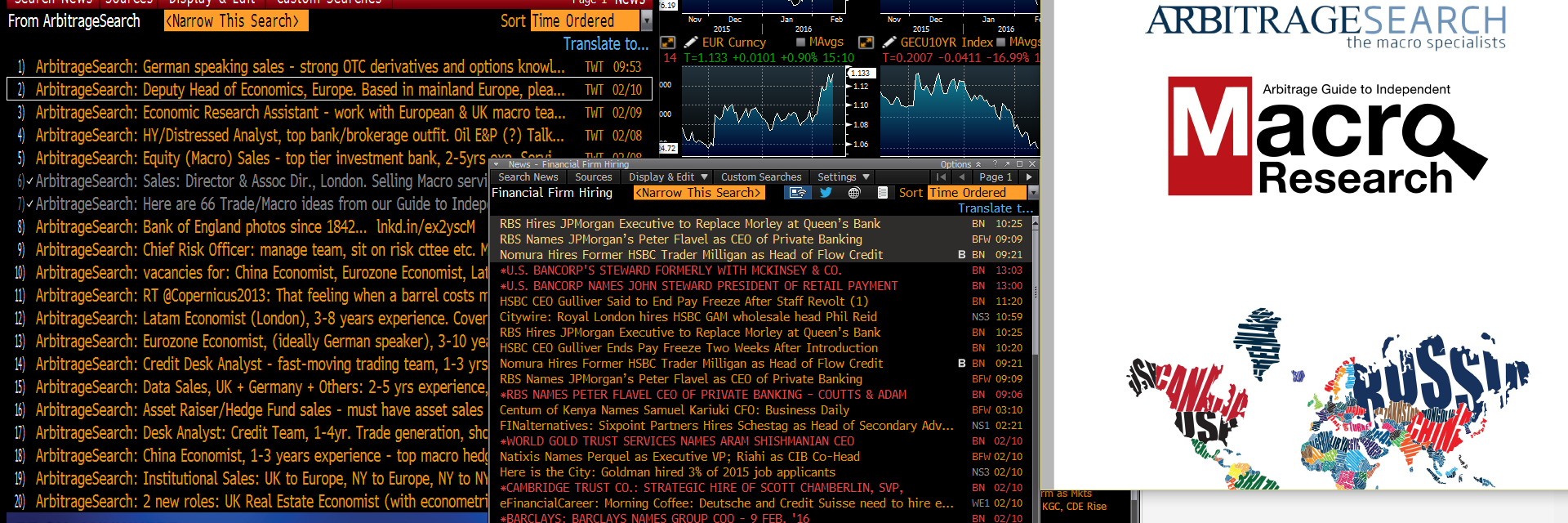This screenshot has height=523, width=1568.
Task: Open the Sources menu
Action: (594, 177)
